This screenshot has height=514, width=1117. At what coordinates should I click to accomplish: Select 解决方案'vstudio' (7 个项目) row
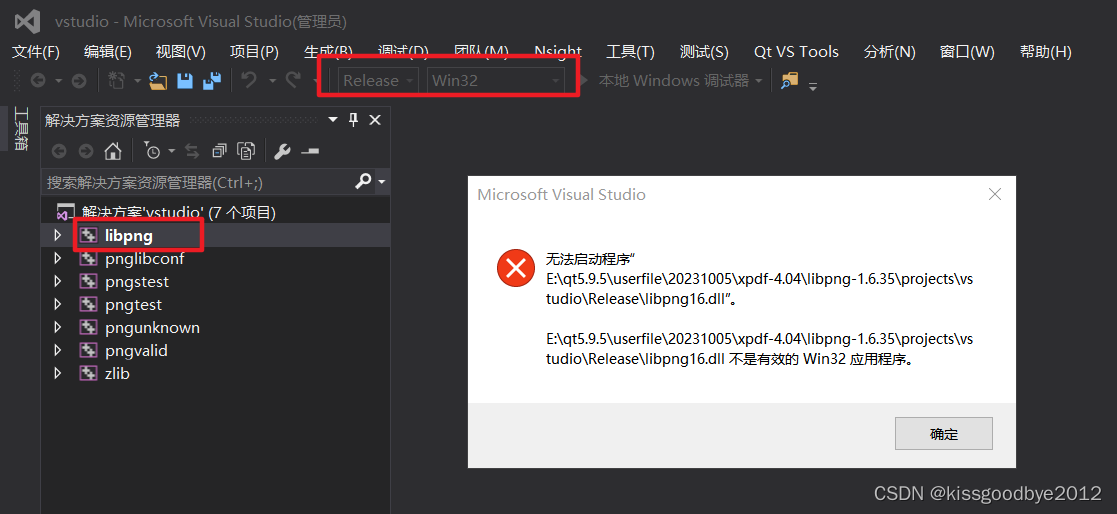pyautogui.click(x=215, y=212)
